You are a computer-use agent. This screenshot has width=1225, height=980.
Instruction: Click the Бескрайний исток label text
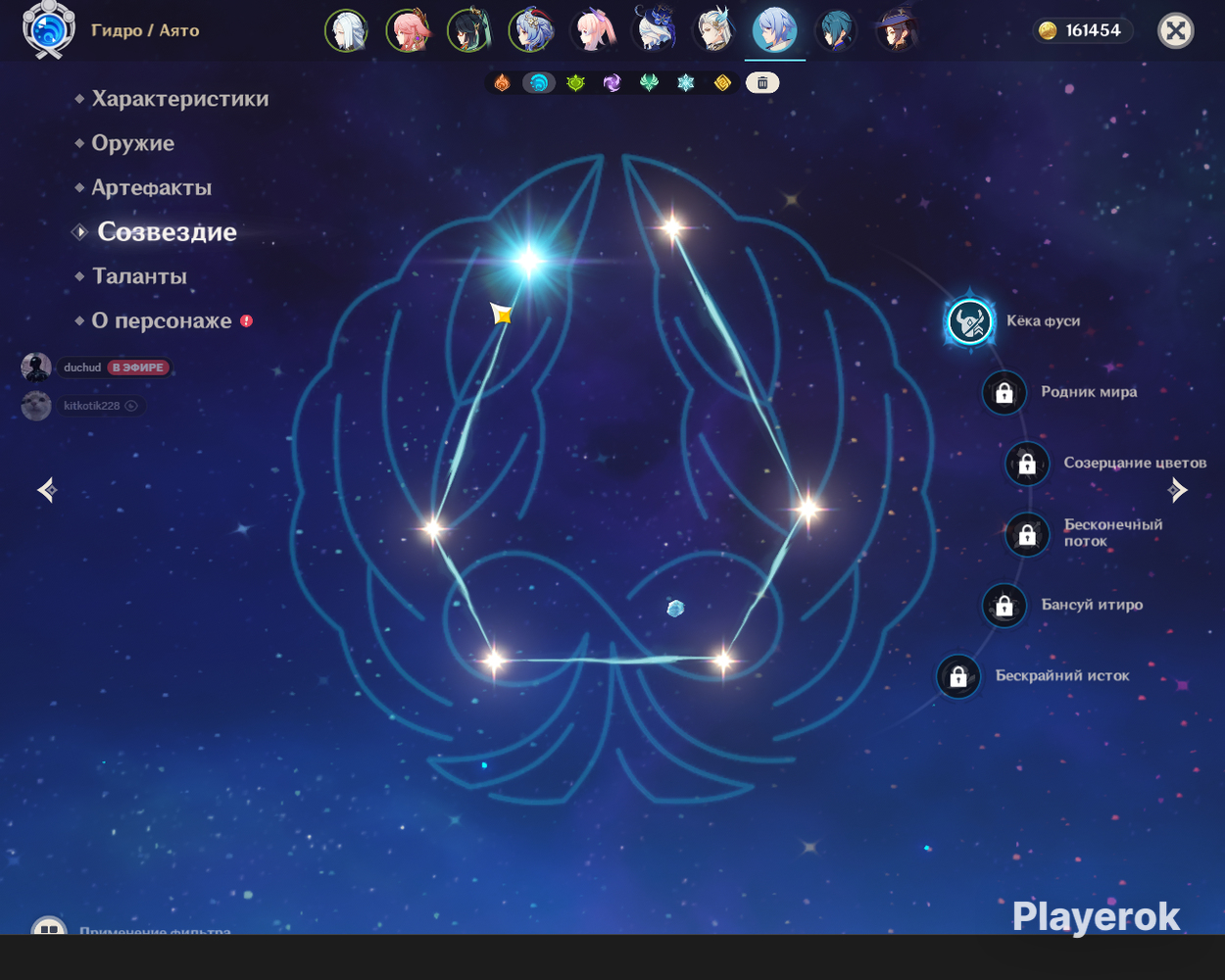[x=1062, y=675]
